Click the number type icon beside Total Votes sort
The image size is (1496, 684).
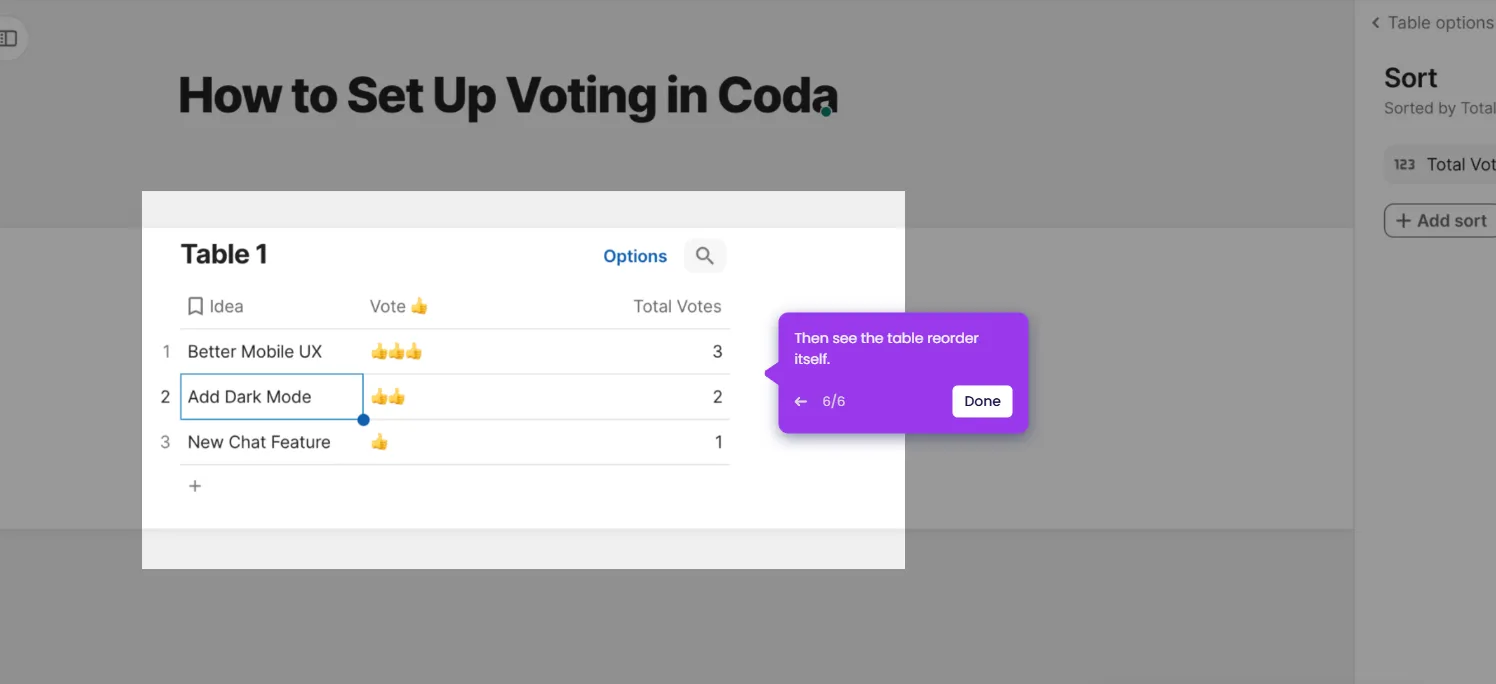[x=1405, y=165]
